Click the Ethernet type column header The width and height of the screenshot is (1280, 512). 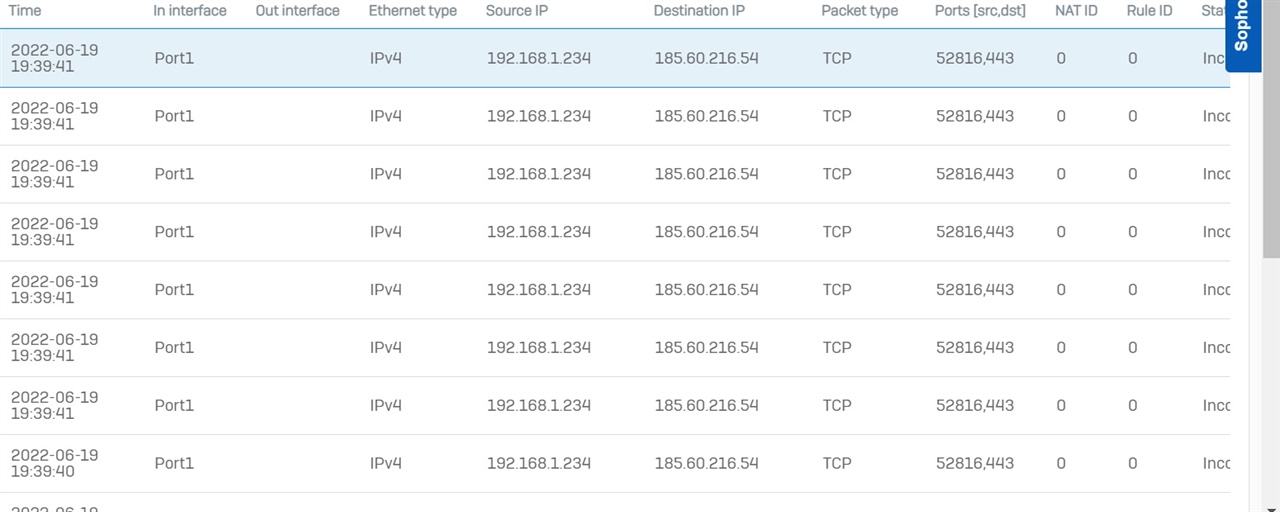(x=412, y=11)
